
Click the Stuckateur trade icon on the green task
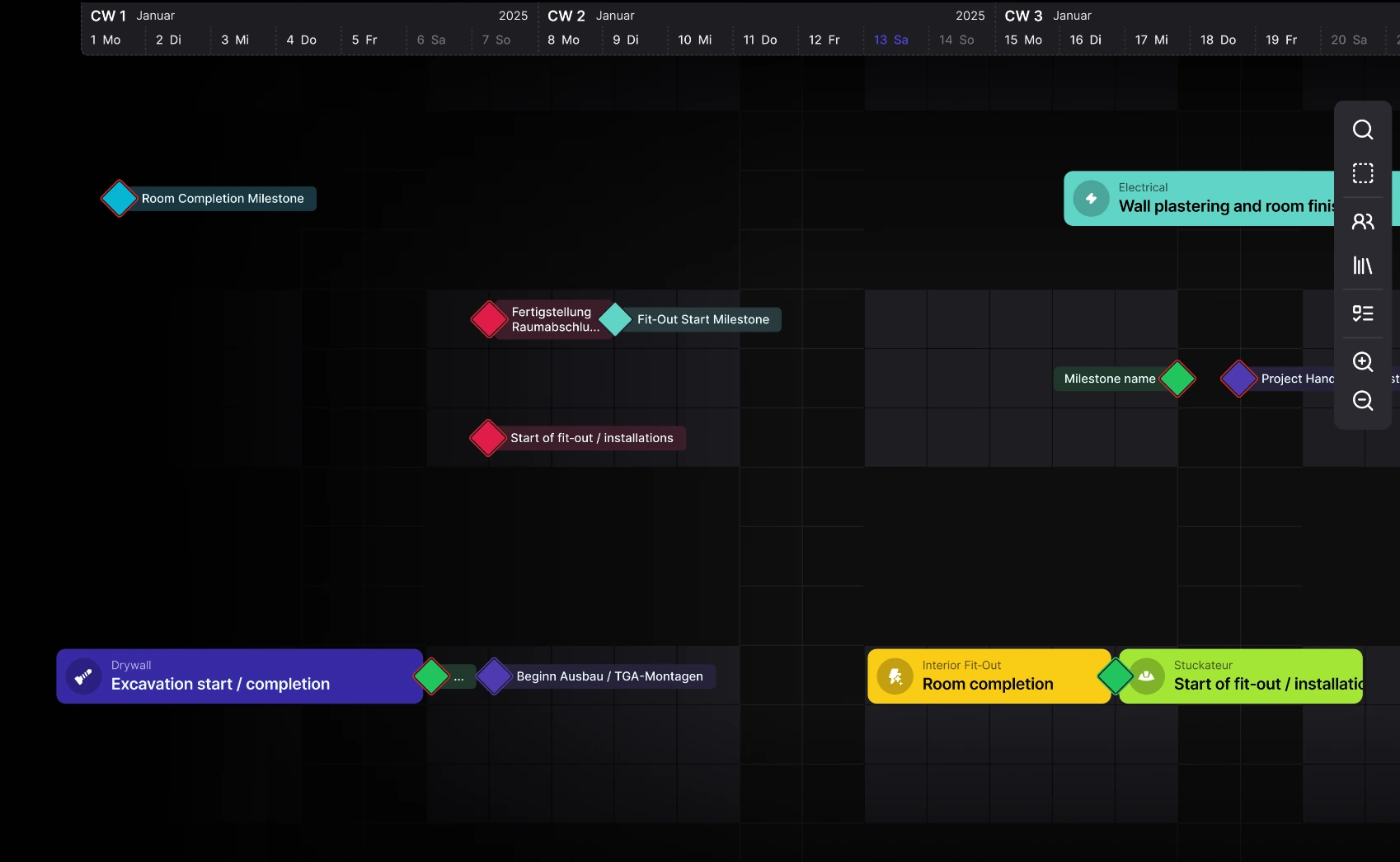(x=1146, y=676)
